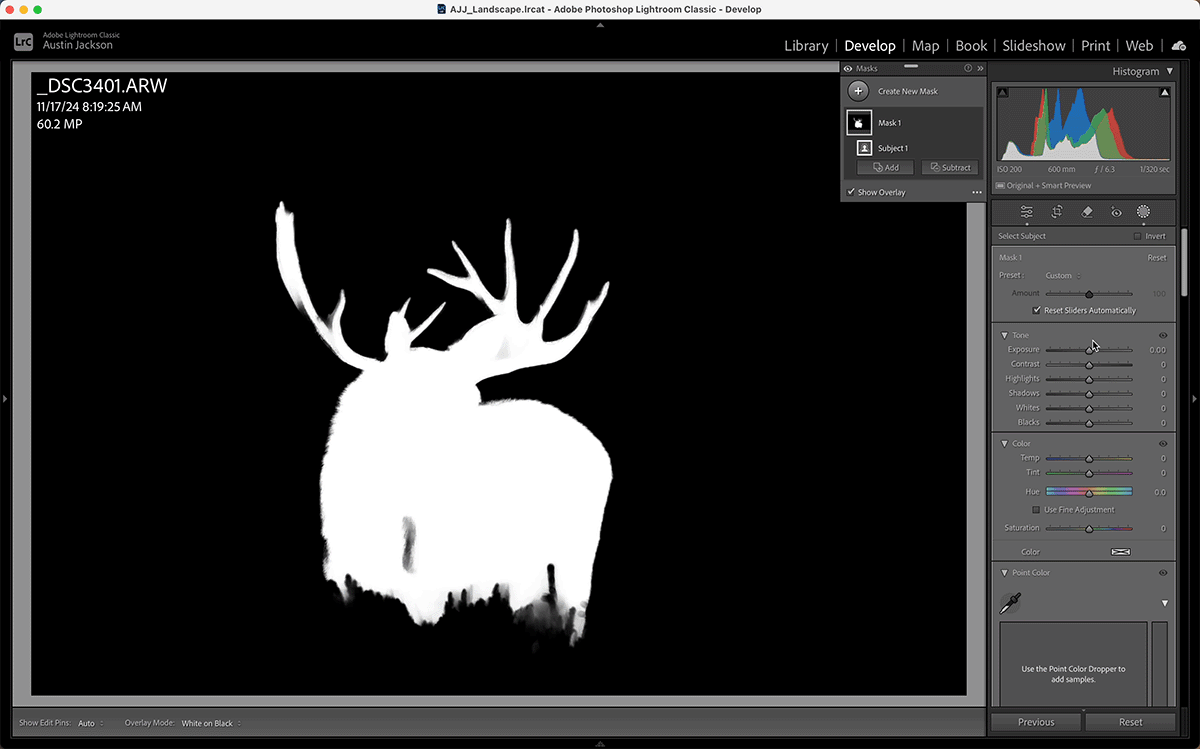Viewport: 1200px width, 749px height.
Task: Collapse the Tone section triangle
Action: 1004,335
